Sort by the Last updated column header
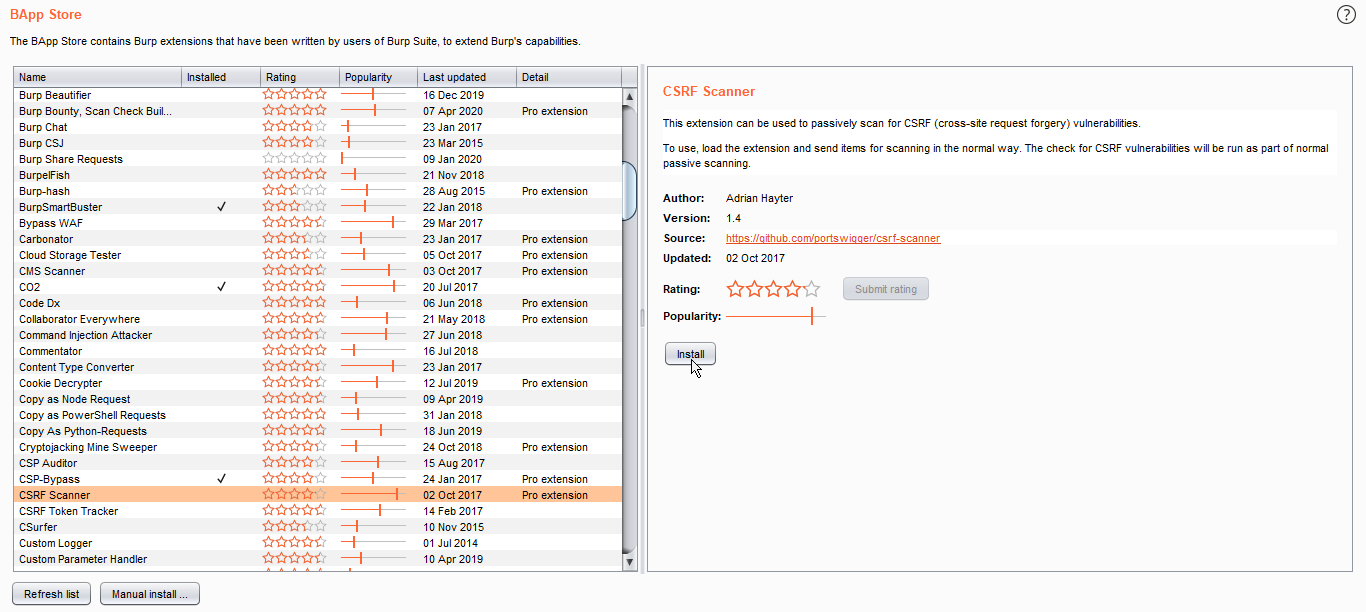Screen dimensions: 1366x612 (x=467, y=77)
